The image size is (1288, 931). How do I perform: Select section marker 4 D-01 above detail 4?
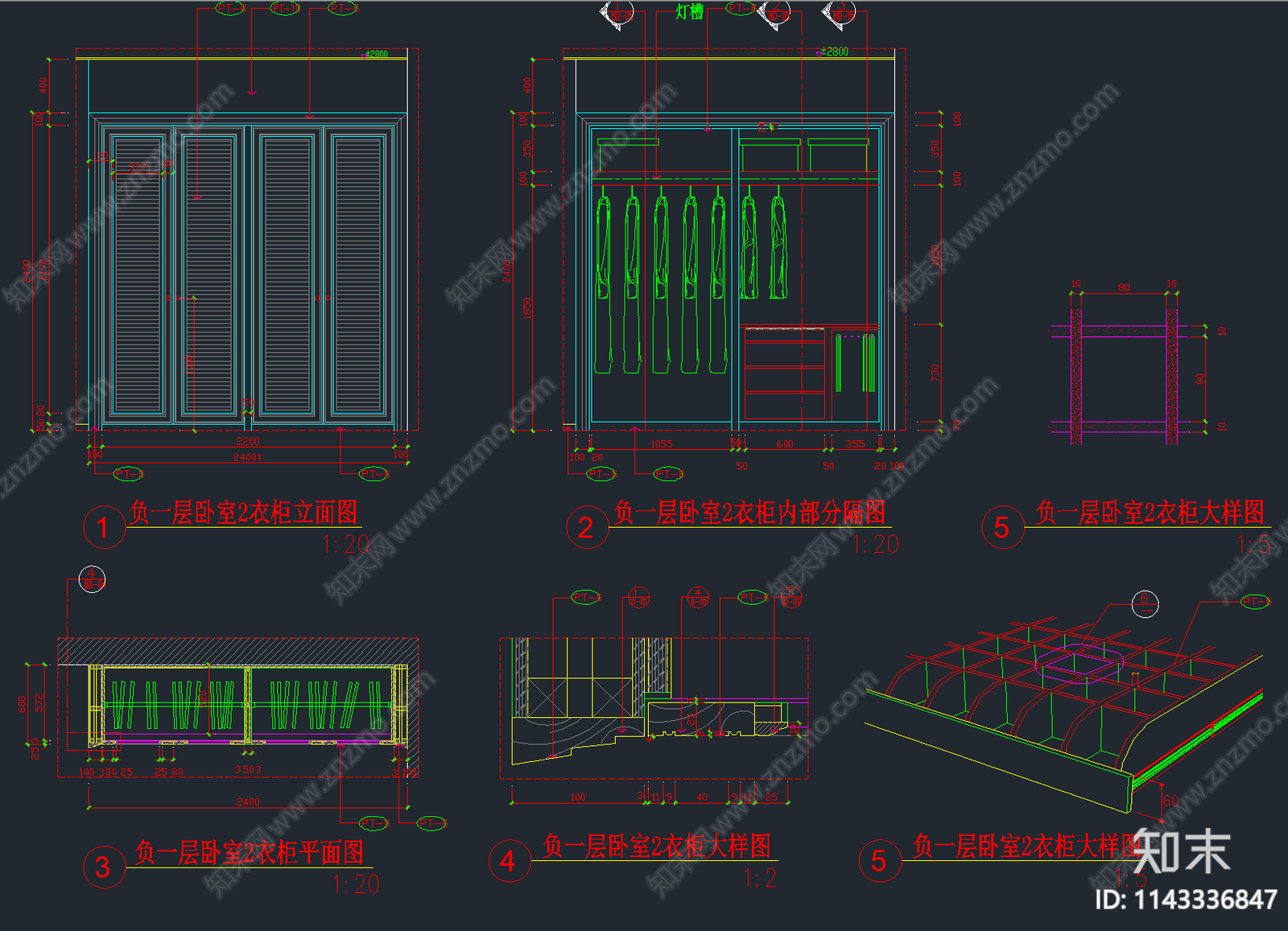(x=698, y=597)
